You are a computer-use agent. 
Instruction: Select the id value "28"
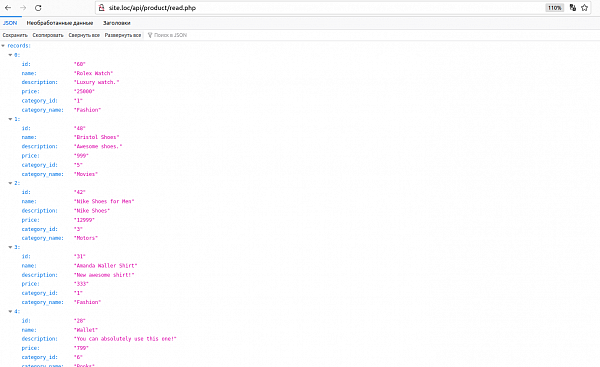click(x=80, y=321)
